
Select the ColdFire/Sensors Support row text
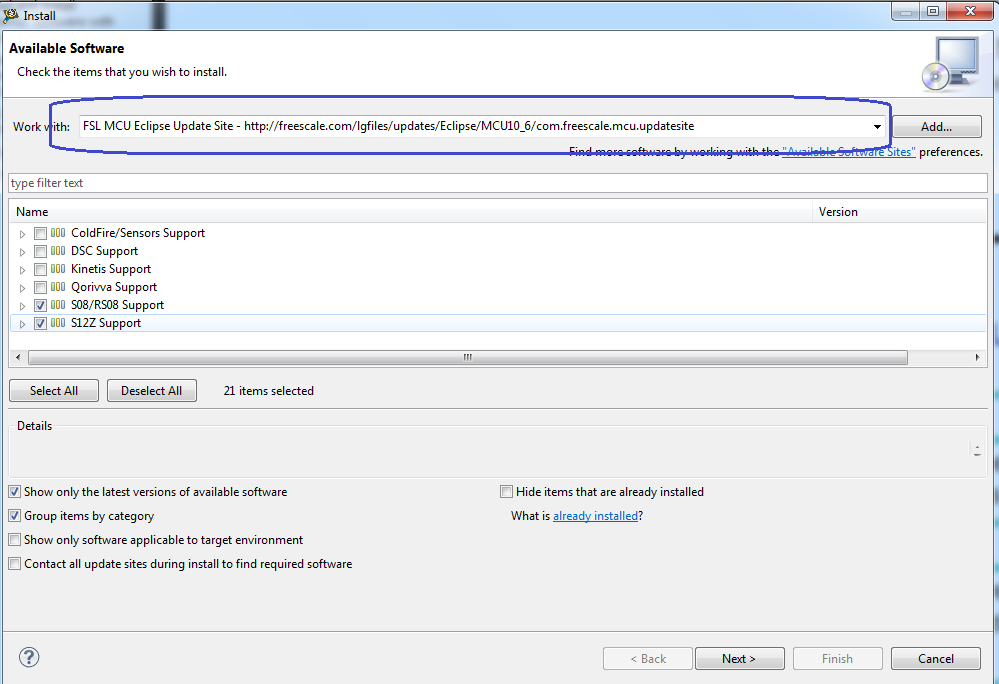pyautogui.click(x=138, y=233)
